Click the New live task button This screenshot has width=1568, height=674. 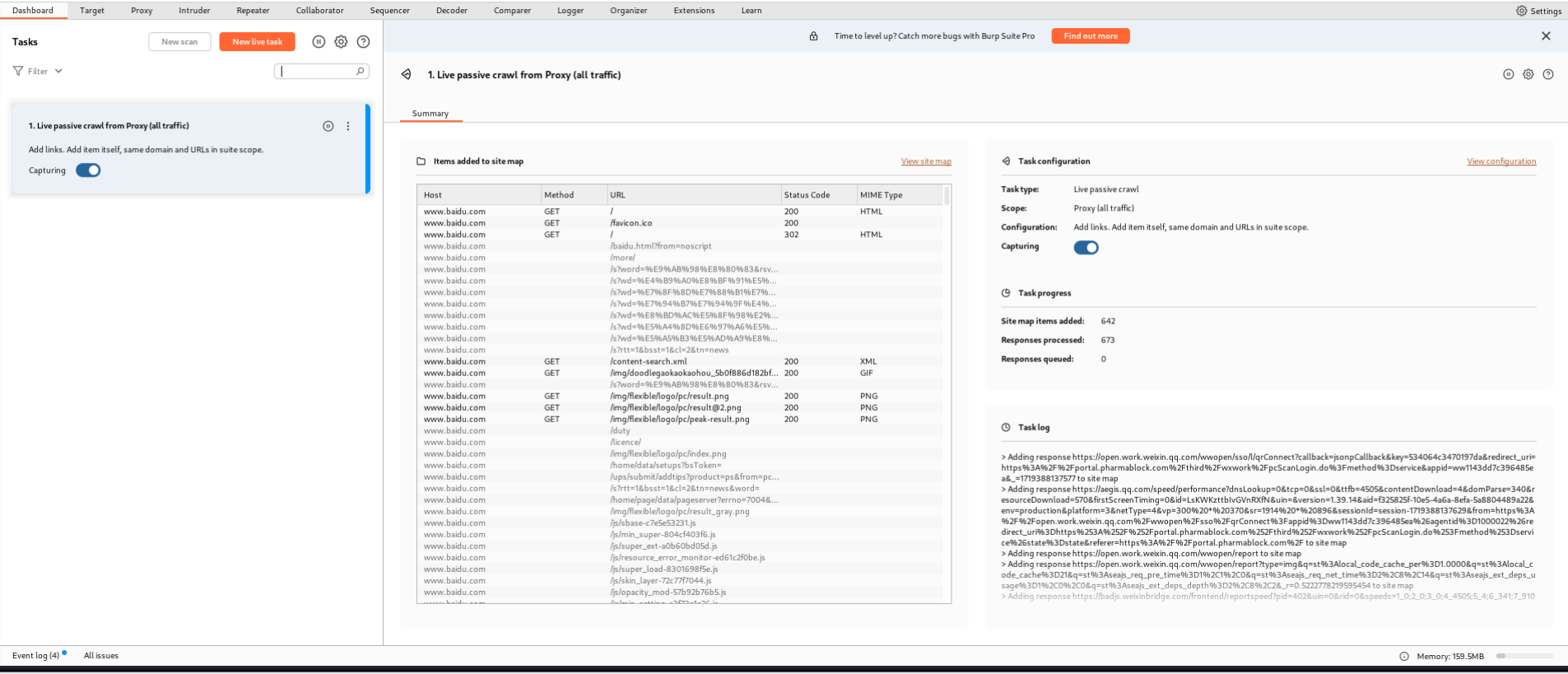(x=257, y=42)
